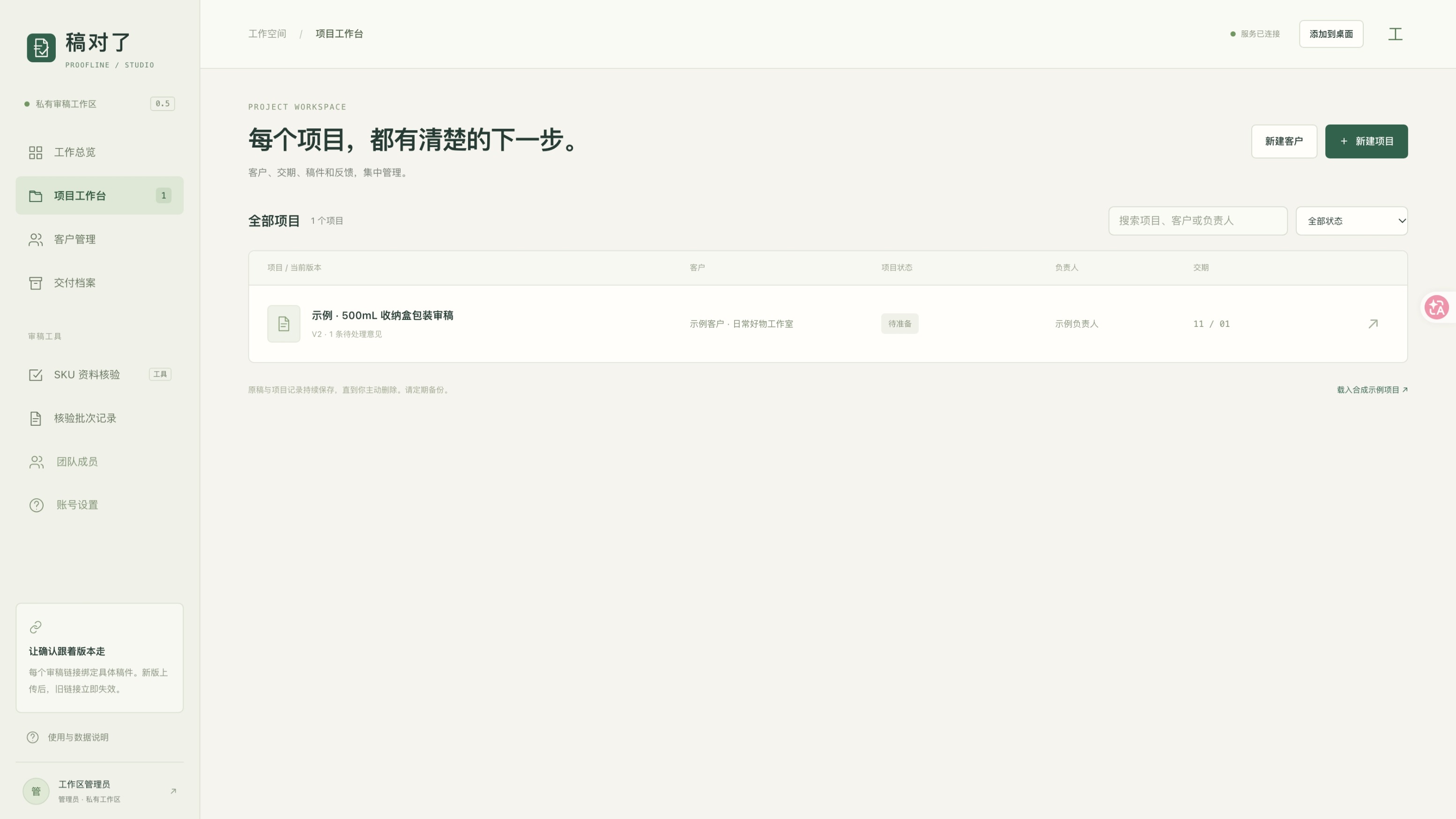Open 工作总览 grid icon

click(36, 153)
